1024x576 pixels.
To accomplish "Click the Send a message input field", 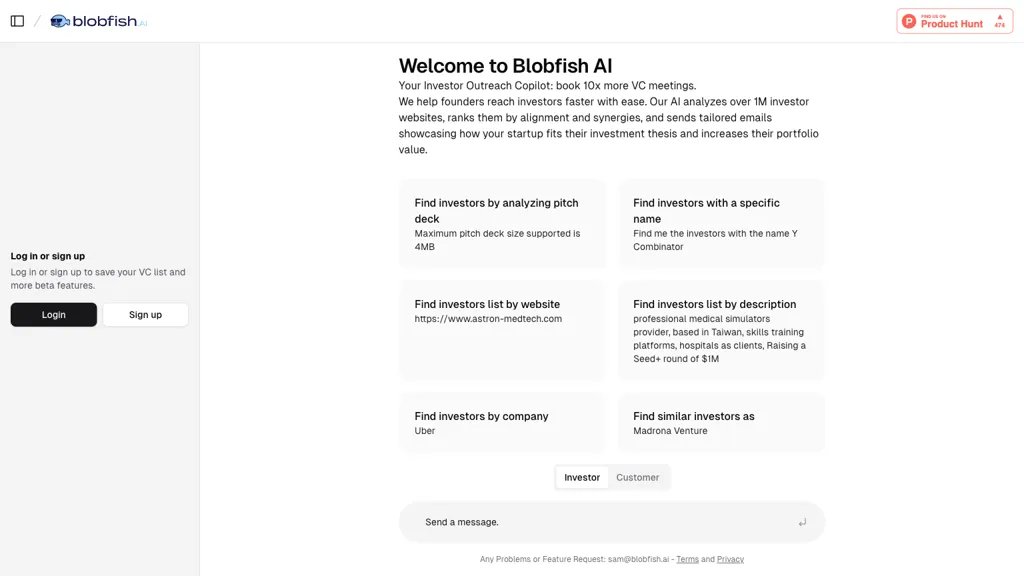I will [612, 522].
